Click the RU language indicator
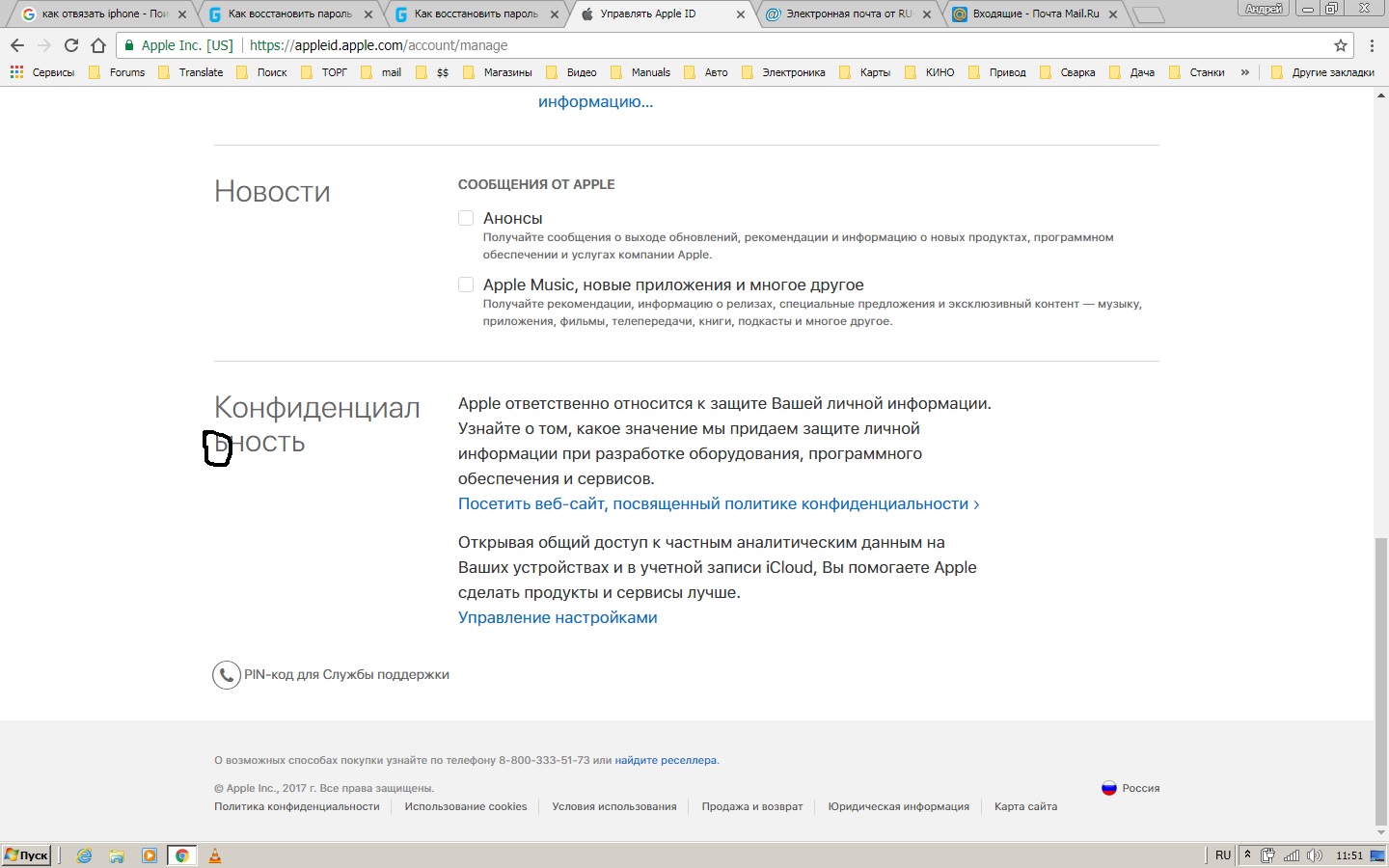Screen dimensions: 1389x868 [1223, 855]
